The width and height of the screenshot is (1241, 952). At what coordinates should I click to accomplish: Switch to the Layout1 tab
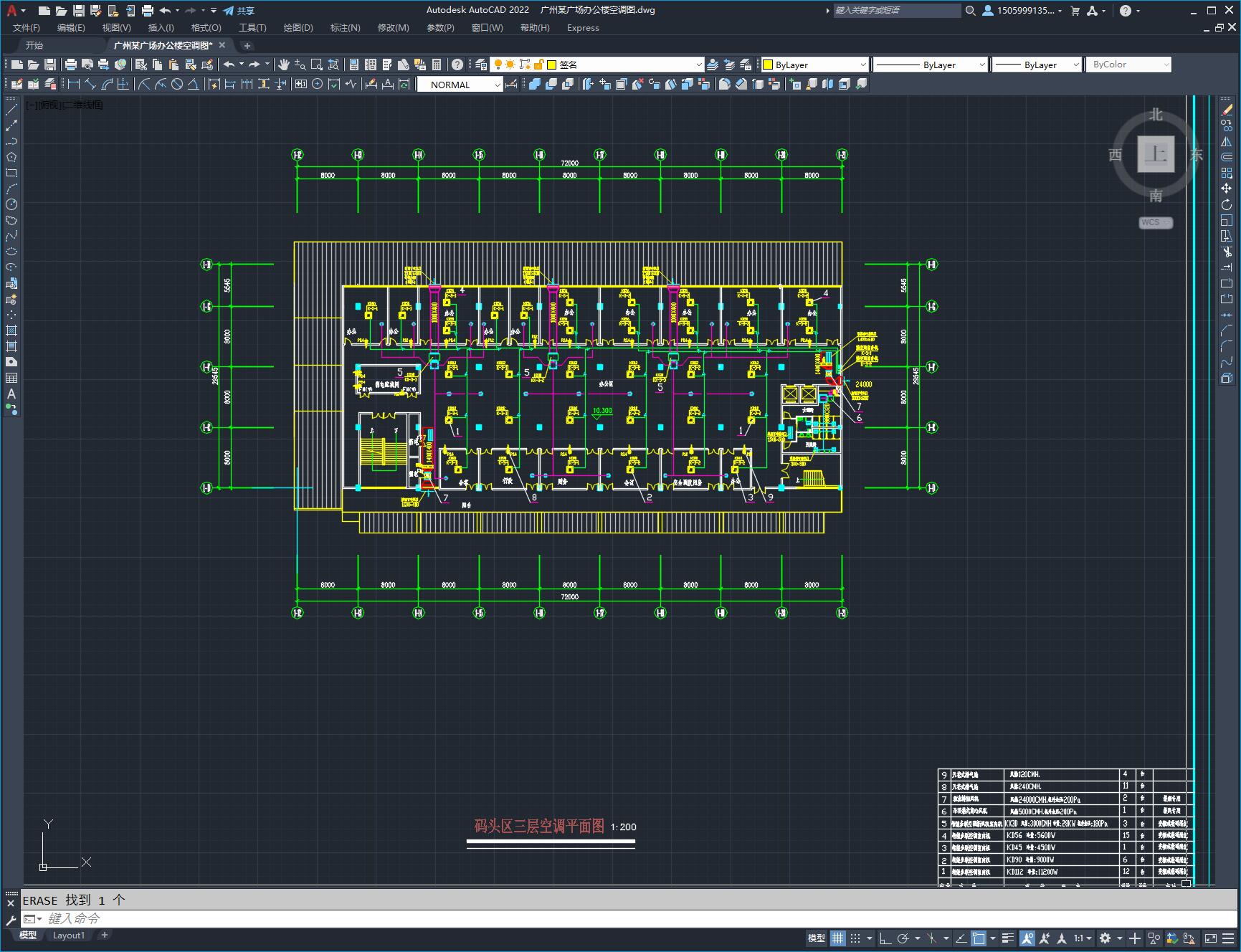[69, 935]
